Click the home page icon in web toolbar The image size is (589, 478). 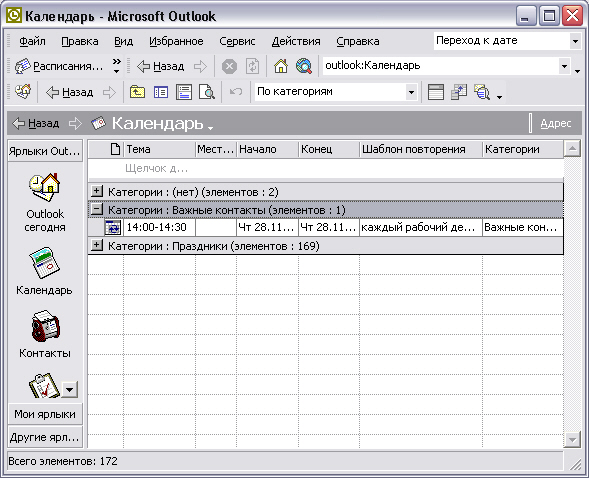[281, 66]
